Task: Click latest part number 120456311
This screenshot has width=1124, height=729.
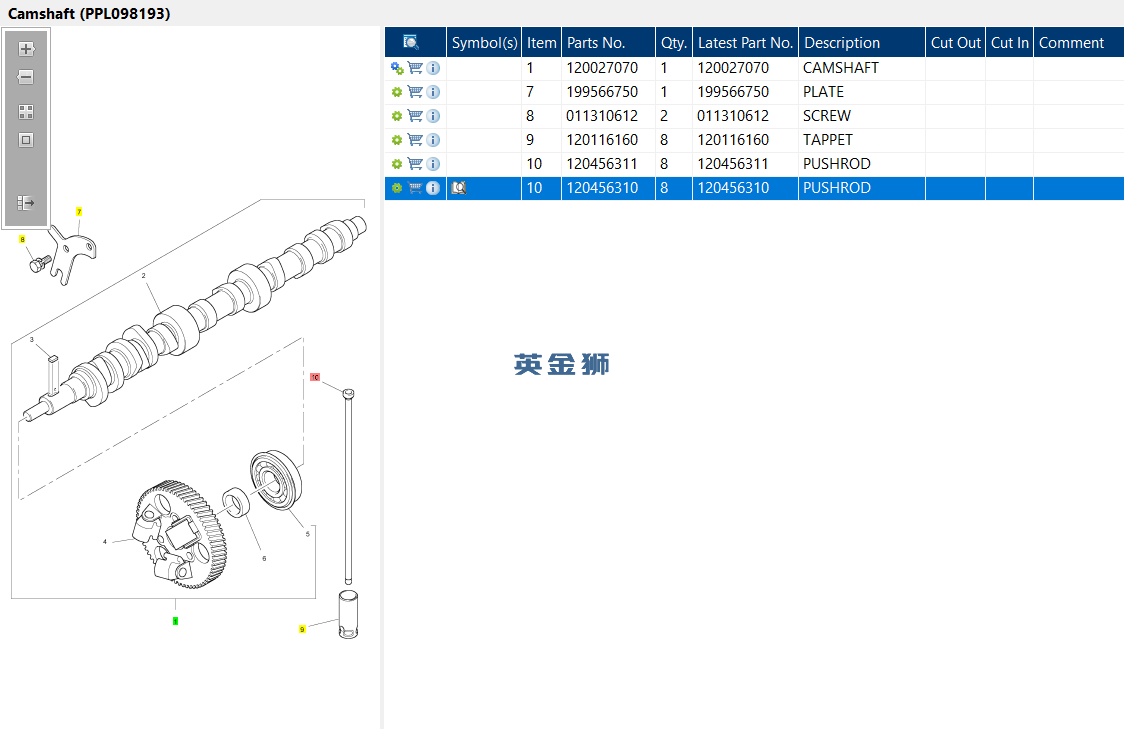Action: (x=733, y=164)
